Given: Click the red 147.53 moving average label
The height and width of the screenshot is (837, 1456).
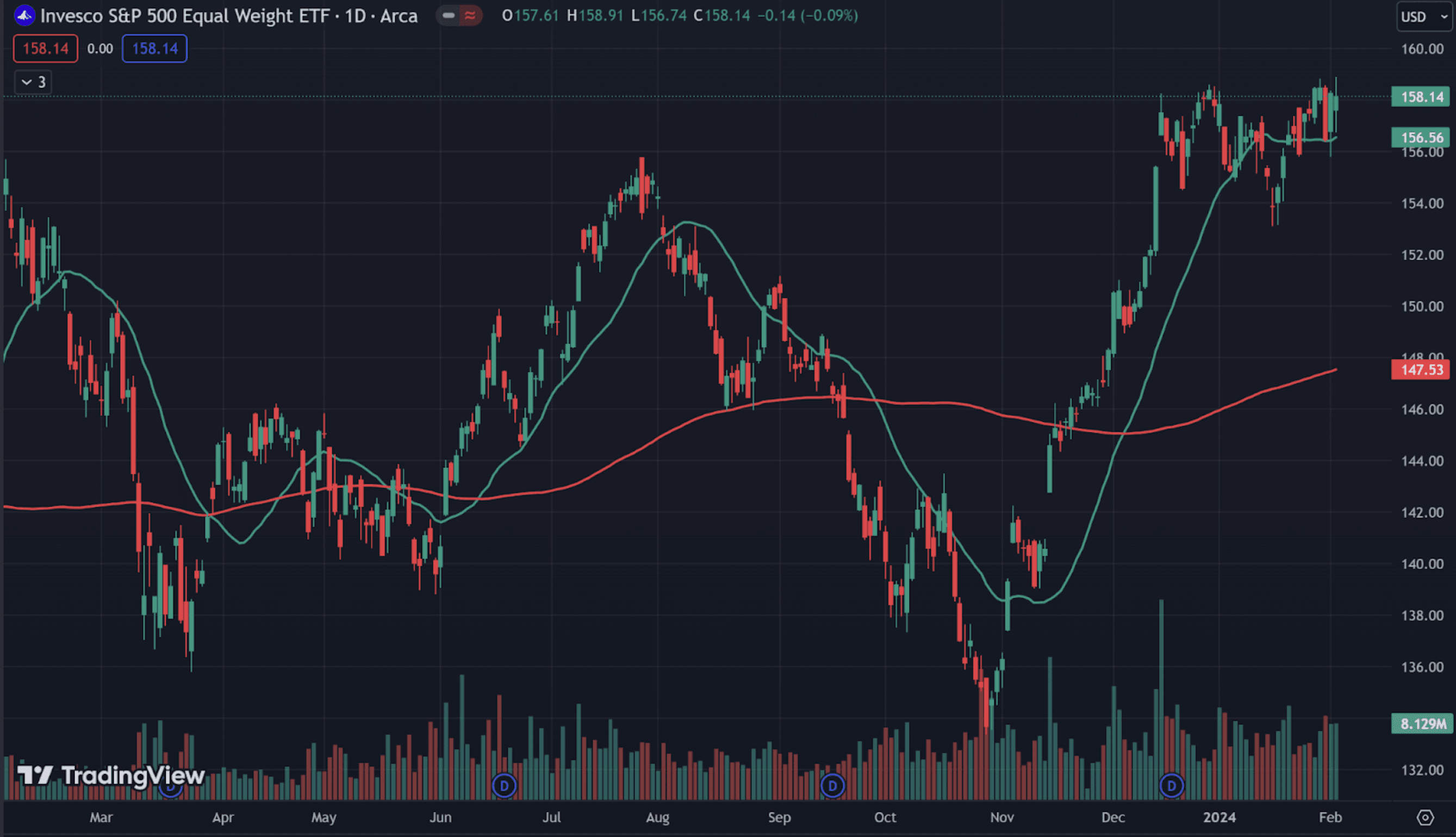Looking at the screenshot, I should [x=1421, y=370].
